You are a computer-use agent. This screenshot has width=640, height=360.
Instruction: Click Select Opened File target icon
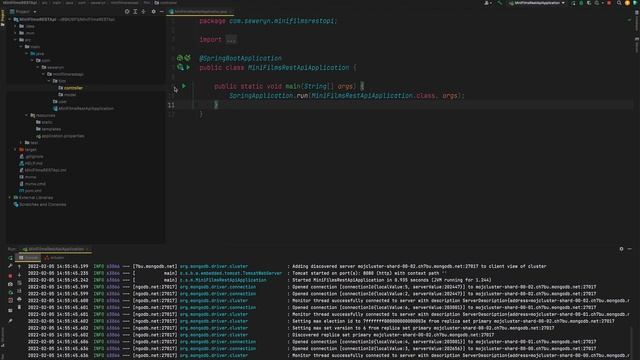[x=127, y=12]
